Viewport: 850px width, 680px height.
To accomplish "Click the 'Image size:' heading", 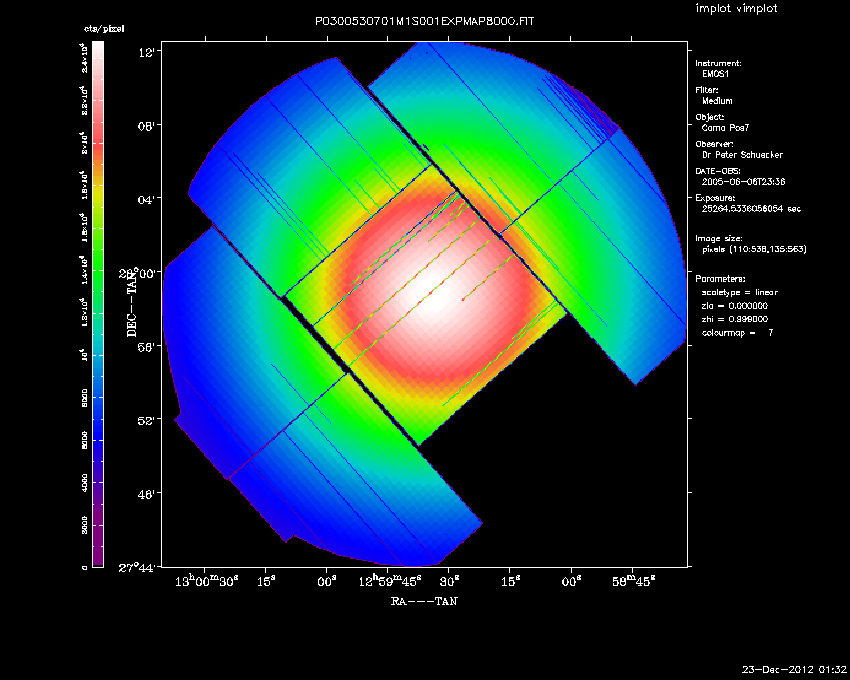I will coord(719,239).
